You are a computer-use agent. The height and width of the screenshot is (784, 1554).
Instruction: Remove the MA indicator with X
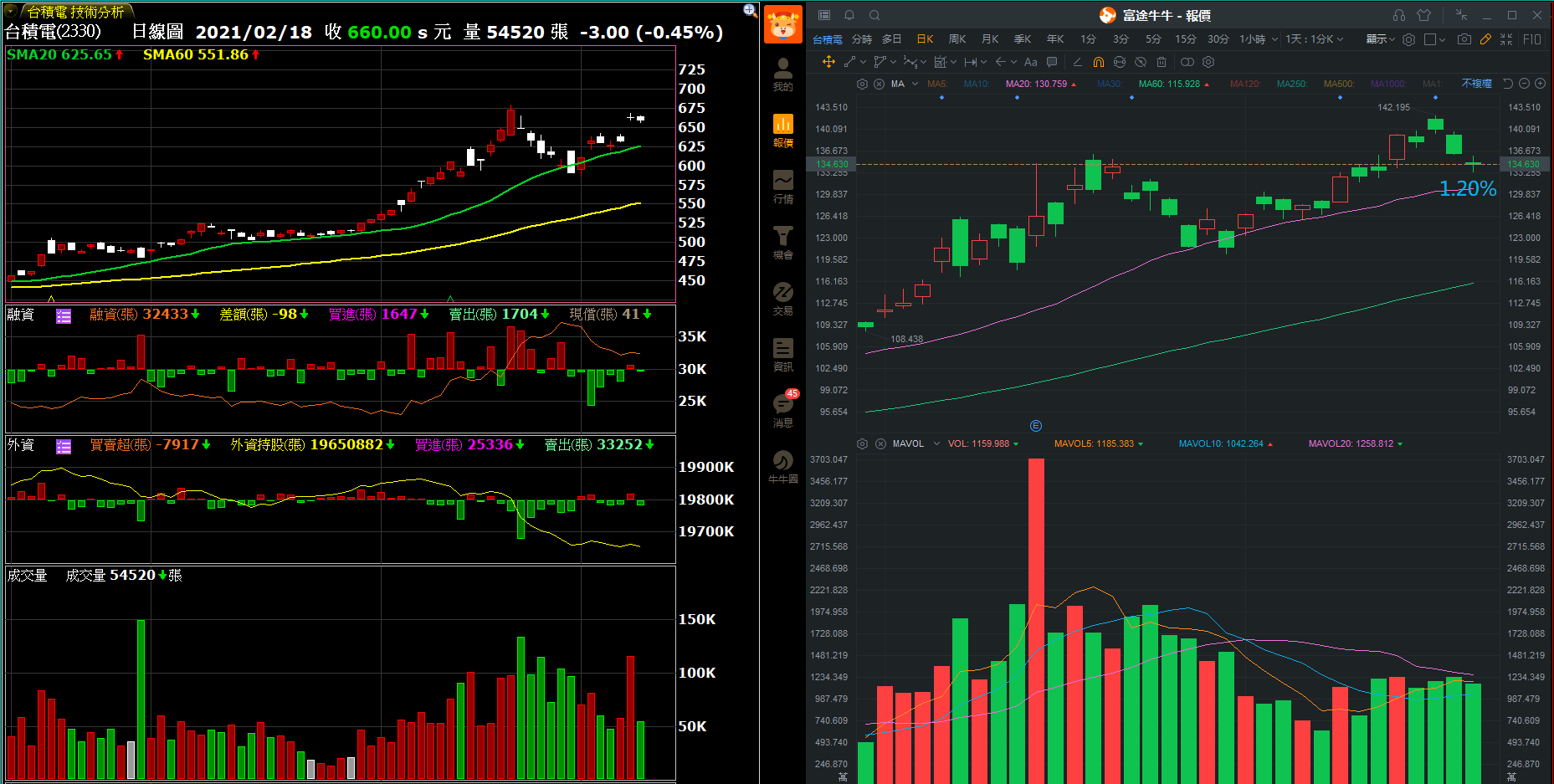pos(880,84)
